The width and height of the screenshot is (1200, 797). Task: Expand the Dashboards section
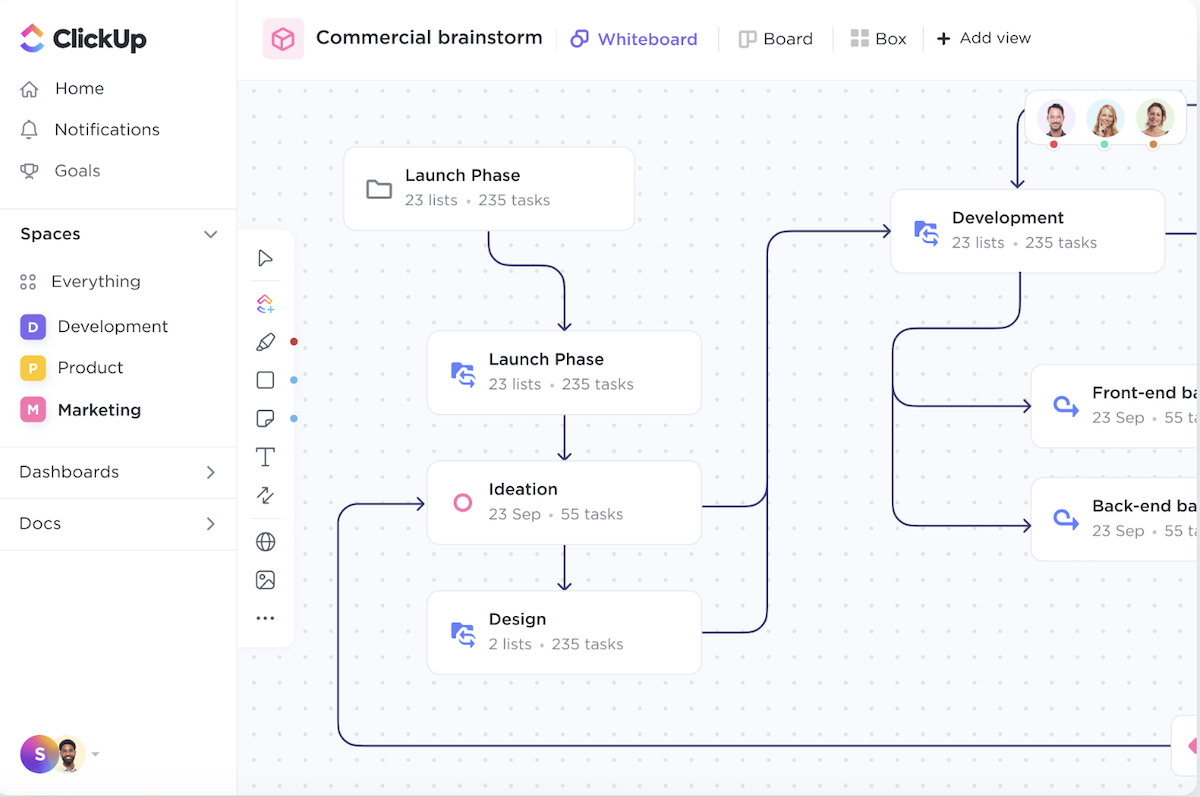[210, 472]
